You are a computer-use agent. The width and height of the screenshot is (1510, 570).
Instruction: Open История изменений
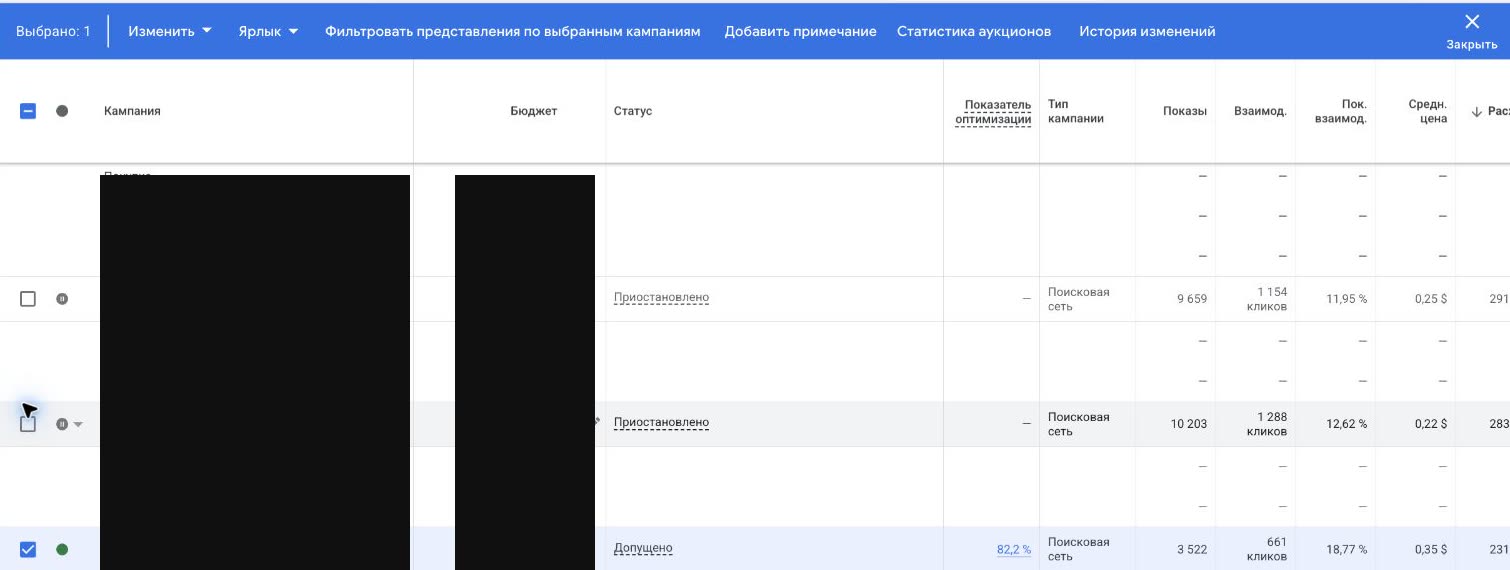(1147, 31)
